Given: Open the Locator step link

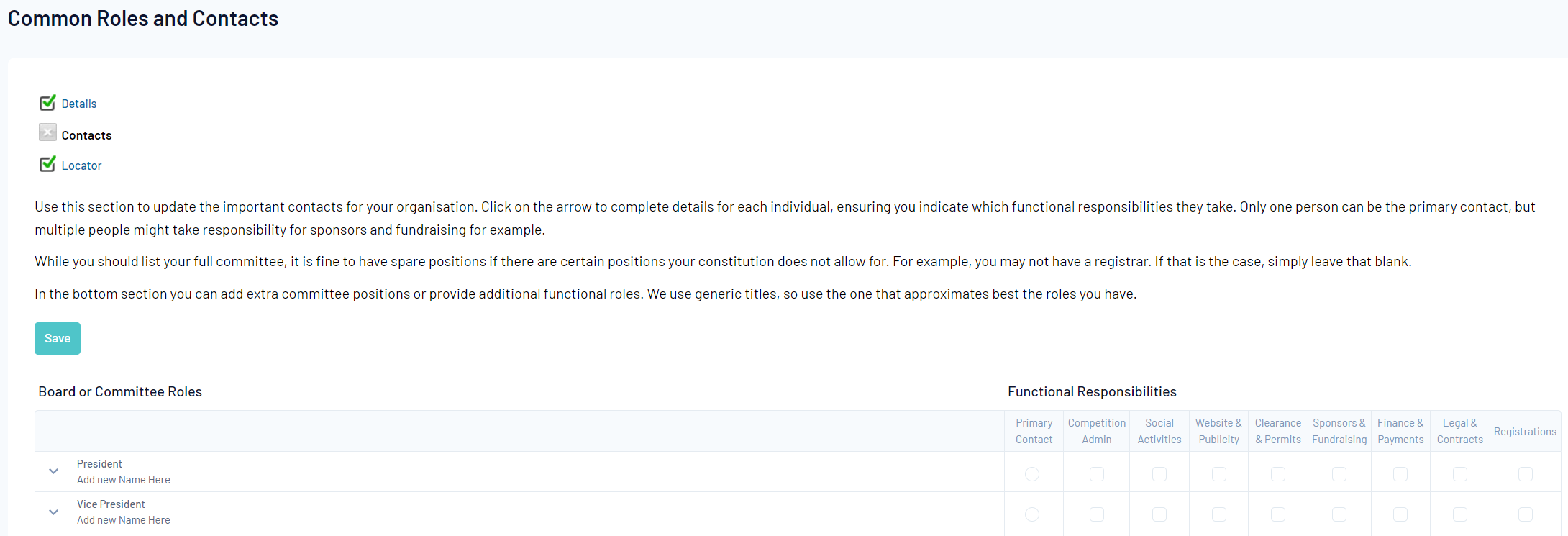Looking at the screenshot, I should (81, 165).
